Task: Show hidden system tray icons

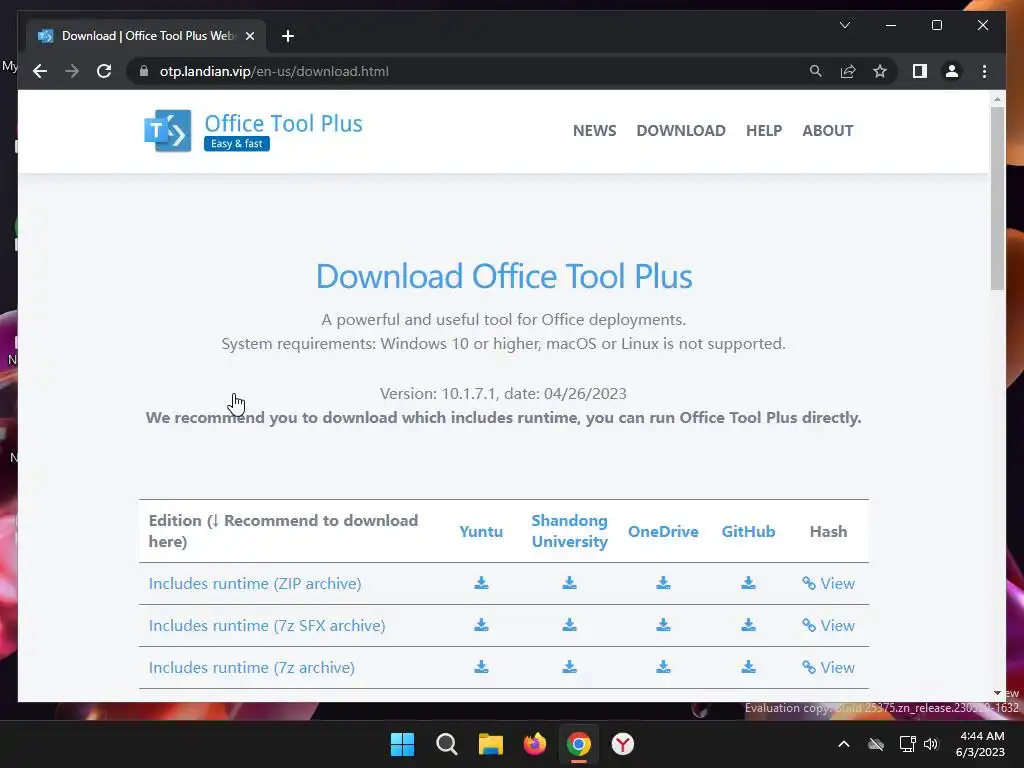Action: pos(844,744)
